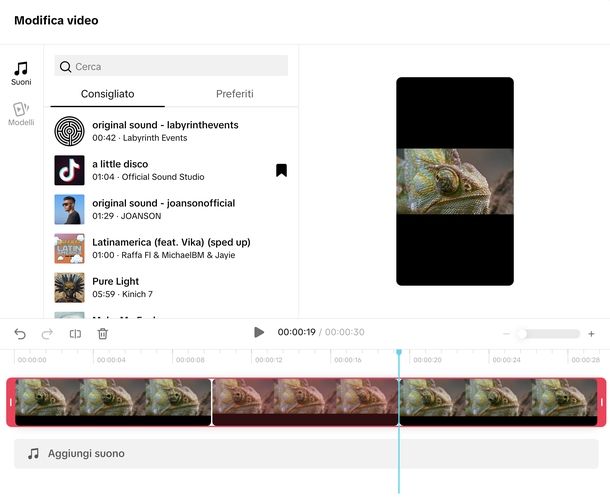Undo the last edit
Image resolution: width=610 pixels, height=500 pixels.
pos(20,333)
